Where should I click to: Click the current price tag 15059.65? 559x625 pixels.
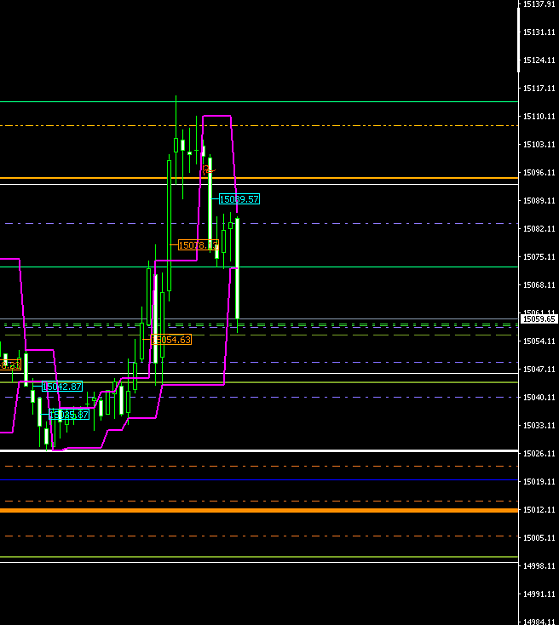pos(539,319)
